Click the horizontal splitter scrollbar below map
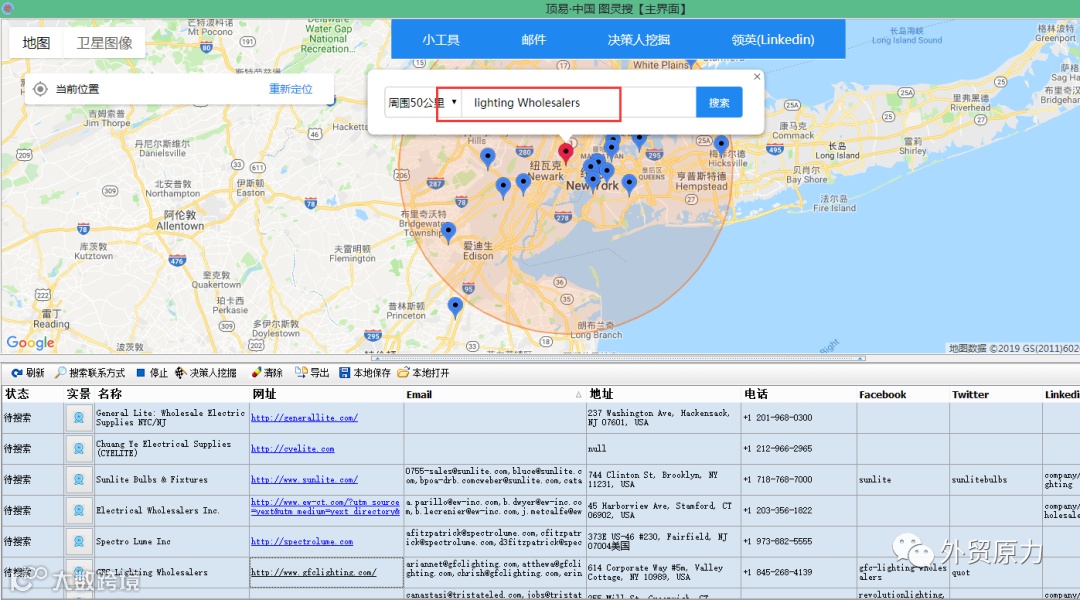This screenshot has width=1080, height=600. 618,358
